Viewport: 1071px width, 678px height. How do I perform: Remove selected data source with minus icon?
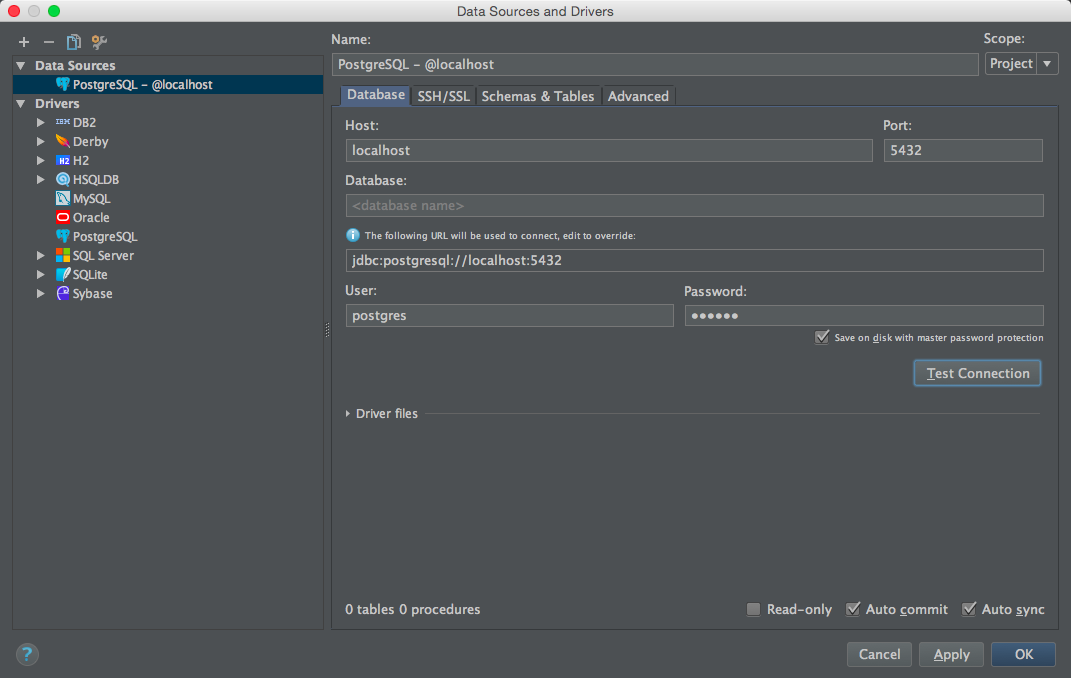[x=48, y=42]
